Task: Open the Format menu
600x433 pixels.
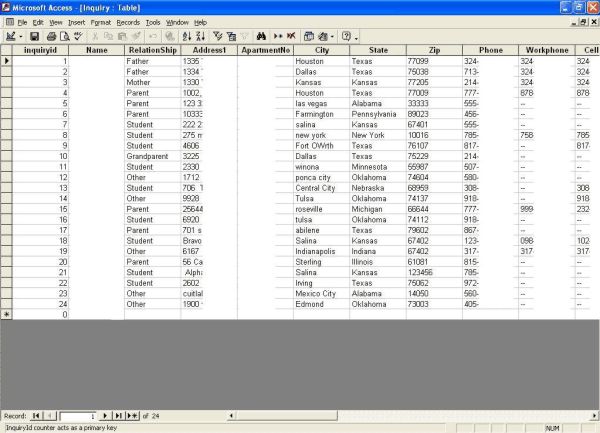Action: pos(101,23)
